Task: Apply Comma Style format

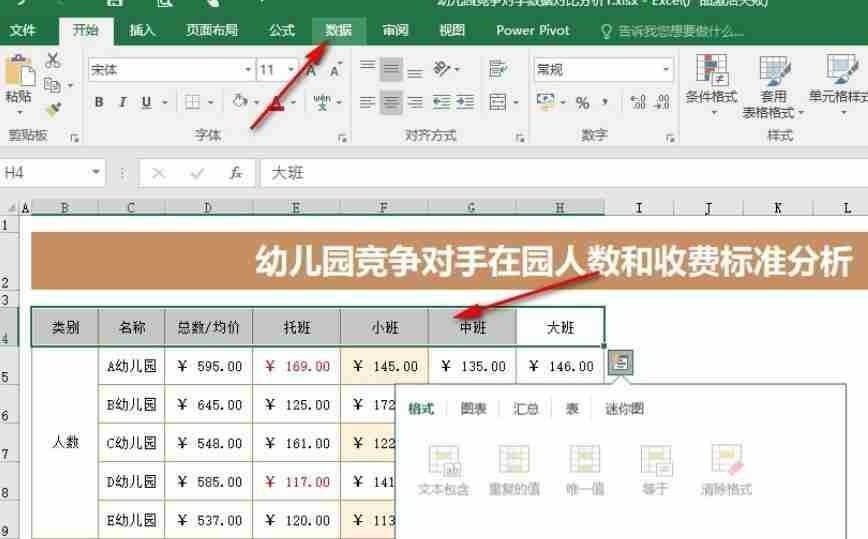Action: 605,103
